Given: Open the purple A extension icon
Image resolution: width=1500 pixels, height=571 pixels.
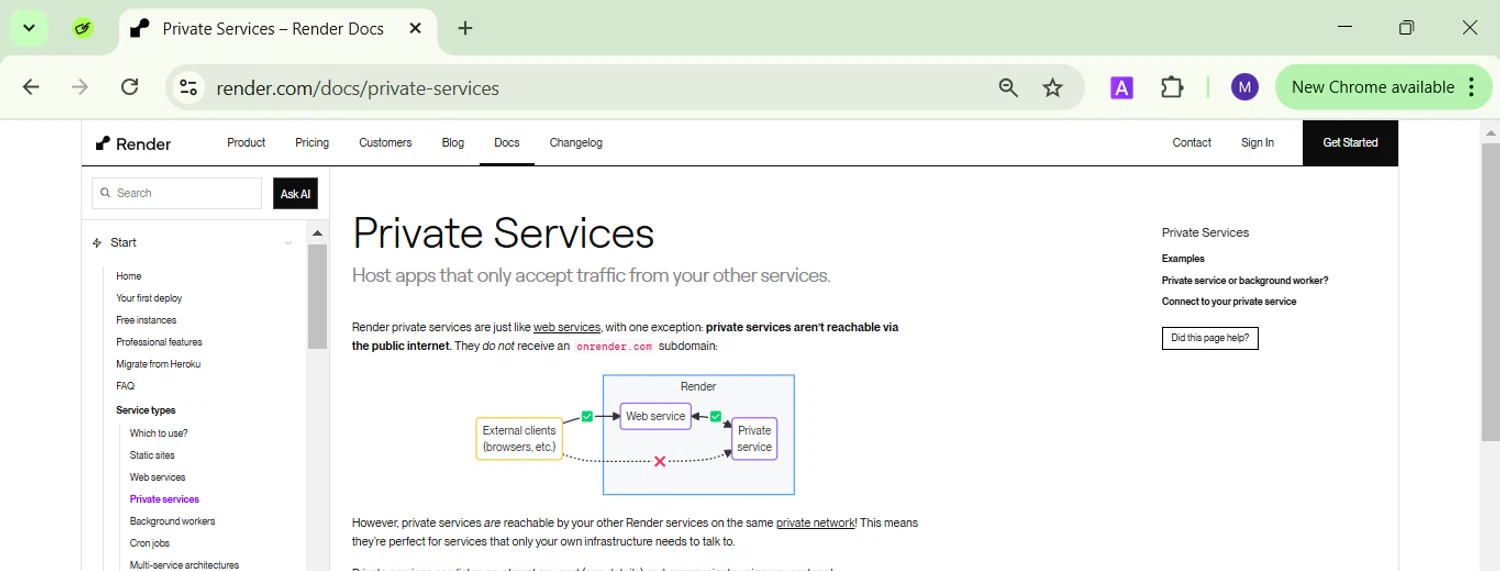Looking at the screenshot, I should click(1122, 88).
